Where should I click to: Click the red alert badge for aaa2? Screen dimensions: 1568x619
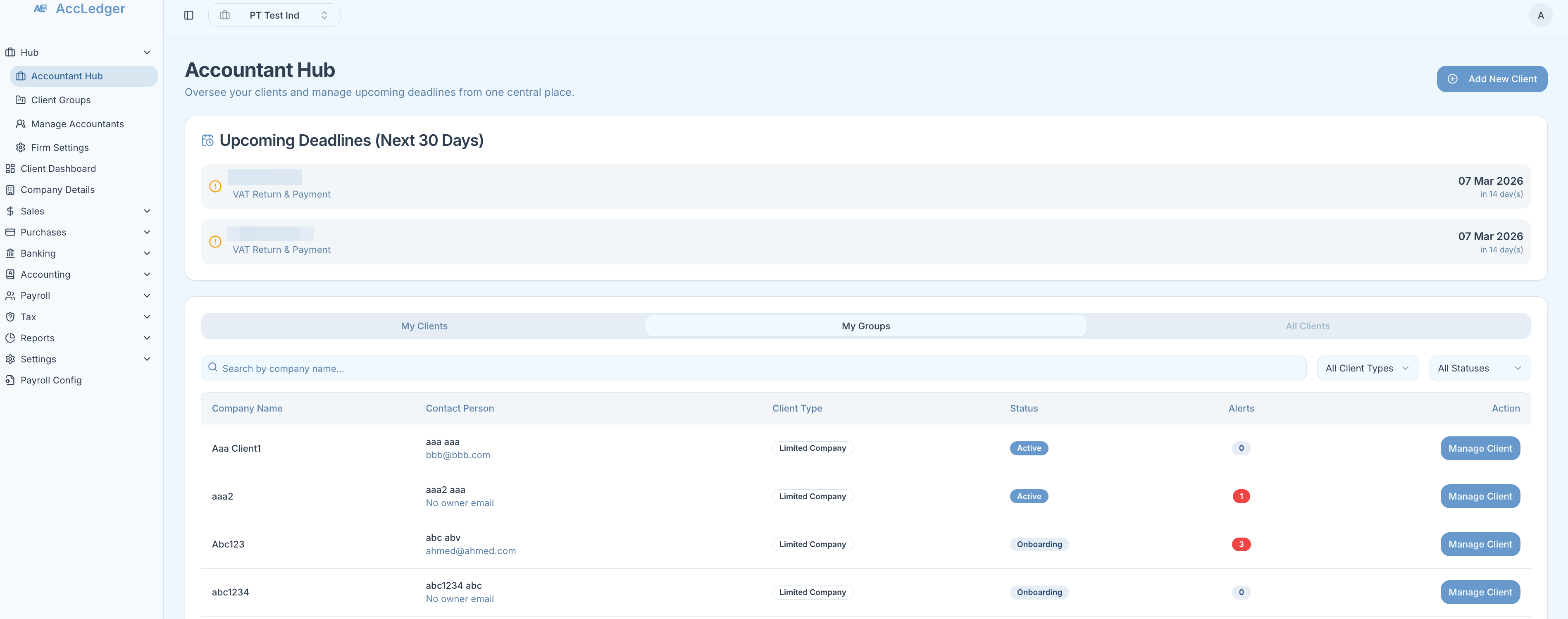[x=1242, y=496]
